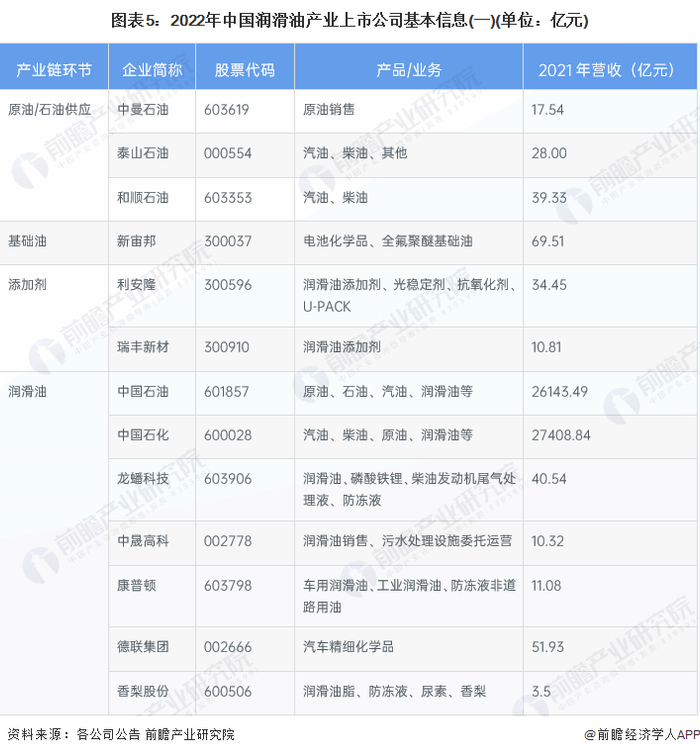The width and height of the screenshot is (700, 755).
Task: Click stock code 600028
Action: [x=228, y=435]
